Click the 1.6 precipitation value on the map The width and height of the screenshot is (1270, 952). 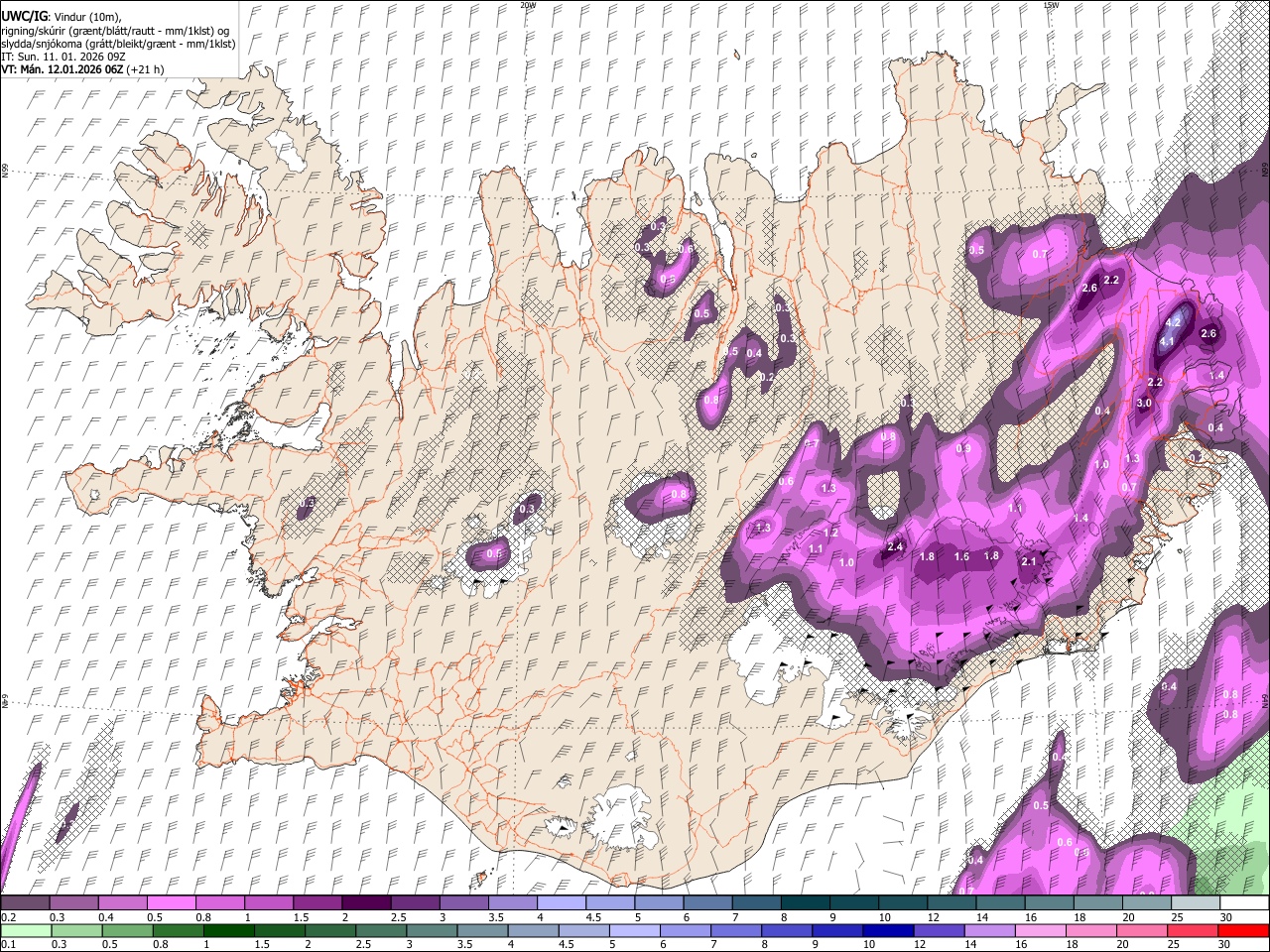pos(961,556)
